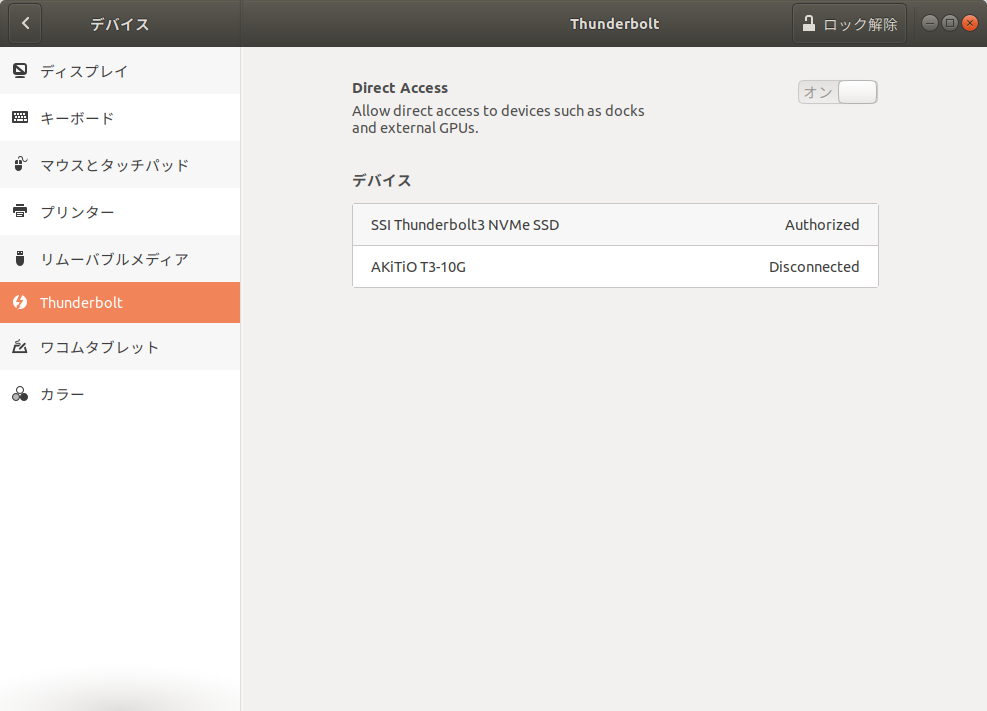The image size is (987, 711).
Task: Open the ディスプレイ settings panel
Action: click(x=120, y=70)
